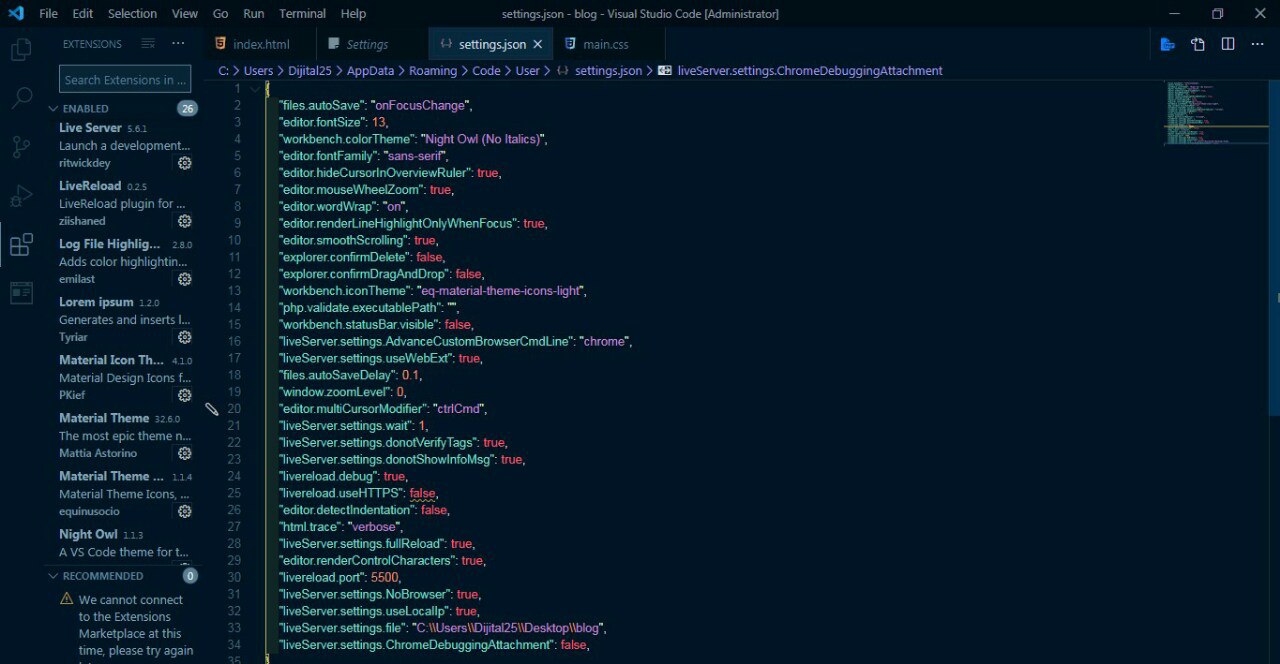Image resolution: width=1280 pixels, height=664 pixels.
Task: Open Go menu
Action: pos(220,14)
